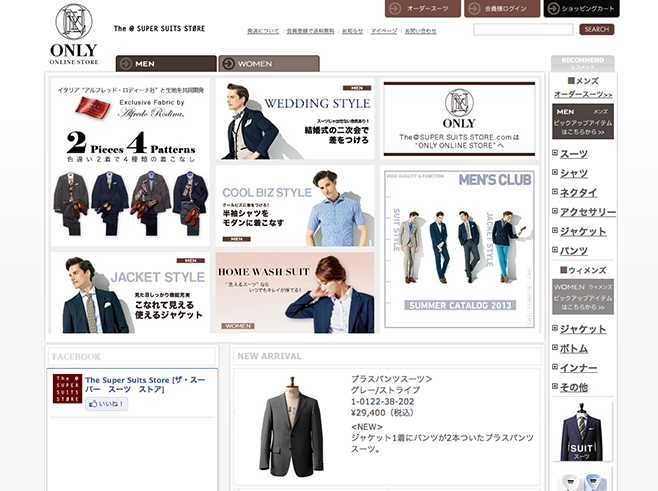Open the 2 Pieces 4 Patterns banner
The width and height of the screenshot is (658, 491).
[130, 162]
